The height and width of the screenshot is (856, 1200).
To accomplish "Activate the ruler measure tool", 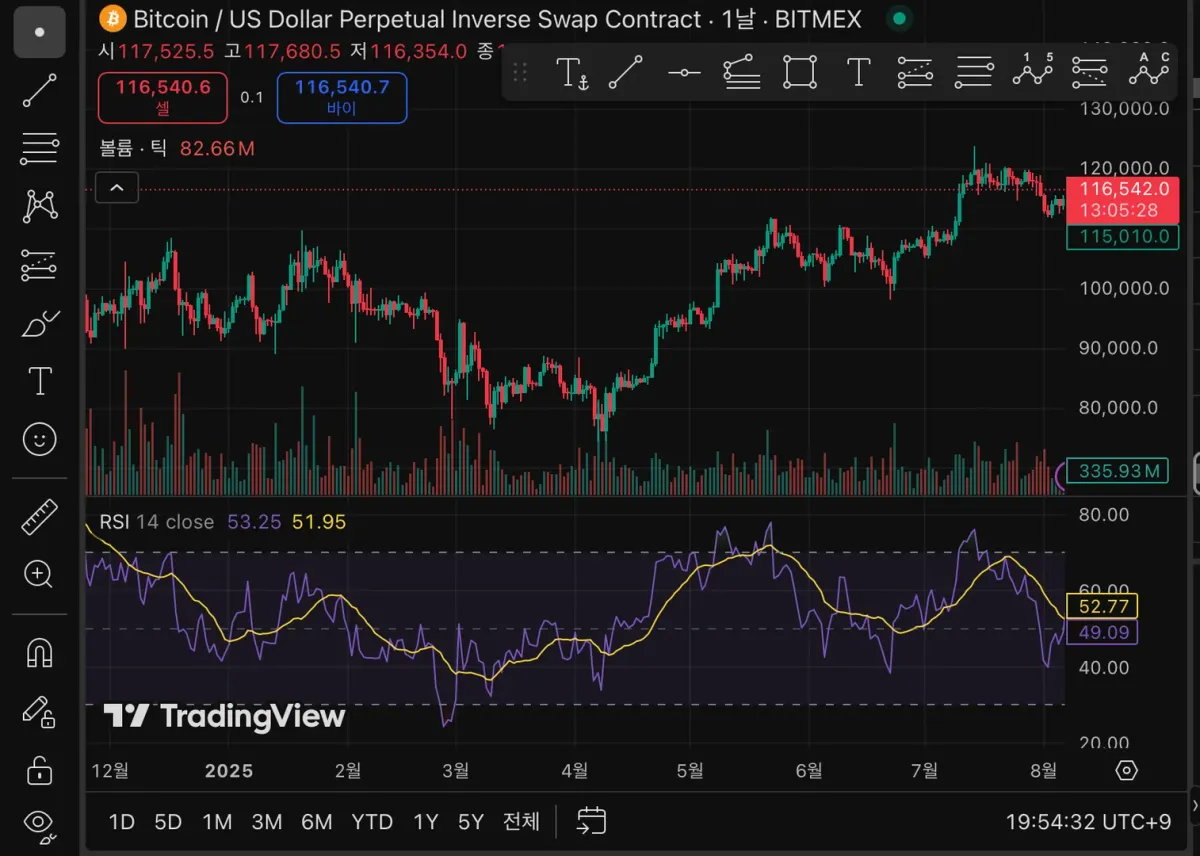I will [40, 516].
